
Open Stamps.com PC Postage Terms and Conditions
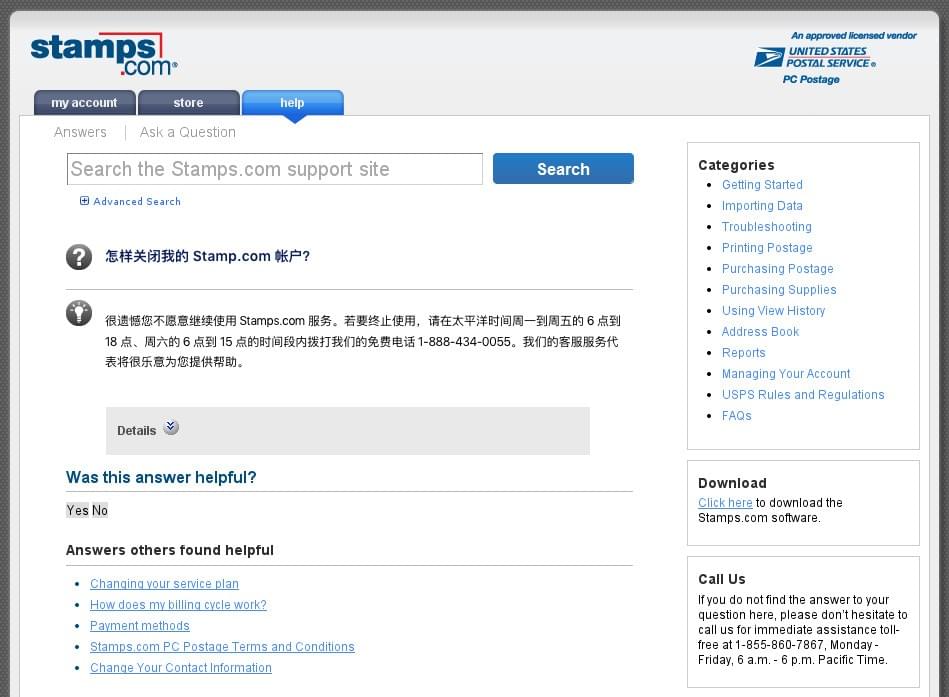click(x=222, y=647)
